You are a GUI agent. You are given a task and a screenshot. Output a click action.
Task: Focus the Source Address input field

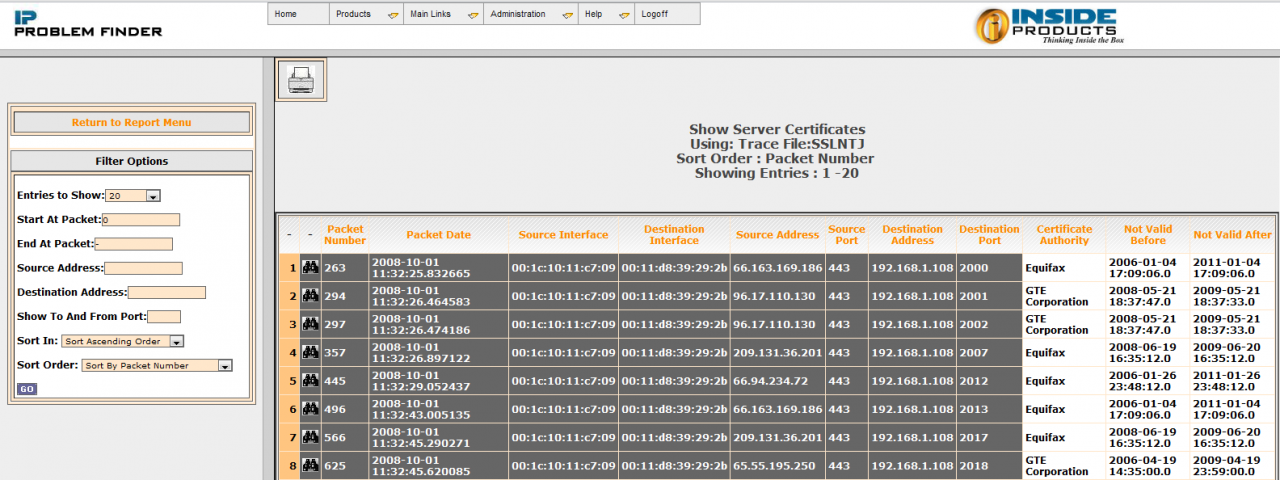pos(143,268)
